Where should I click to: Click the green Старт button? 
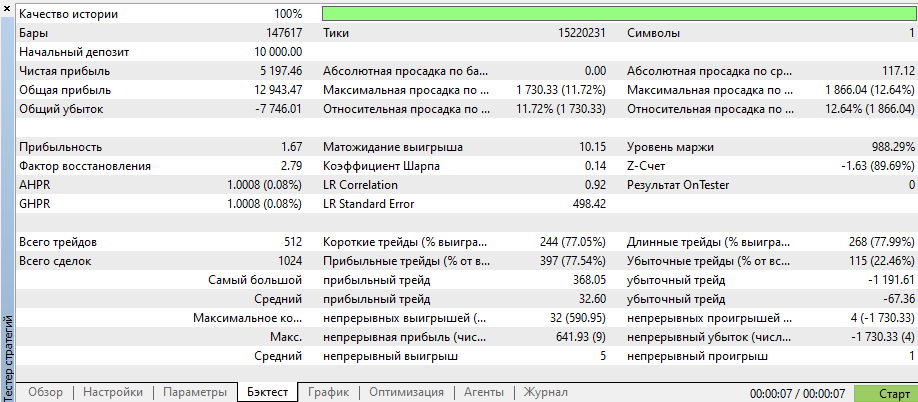(886, 393)
